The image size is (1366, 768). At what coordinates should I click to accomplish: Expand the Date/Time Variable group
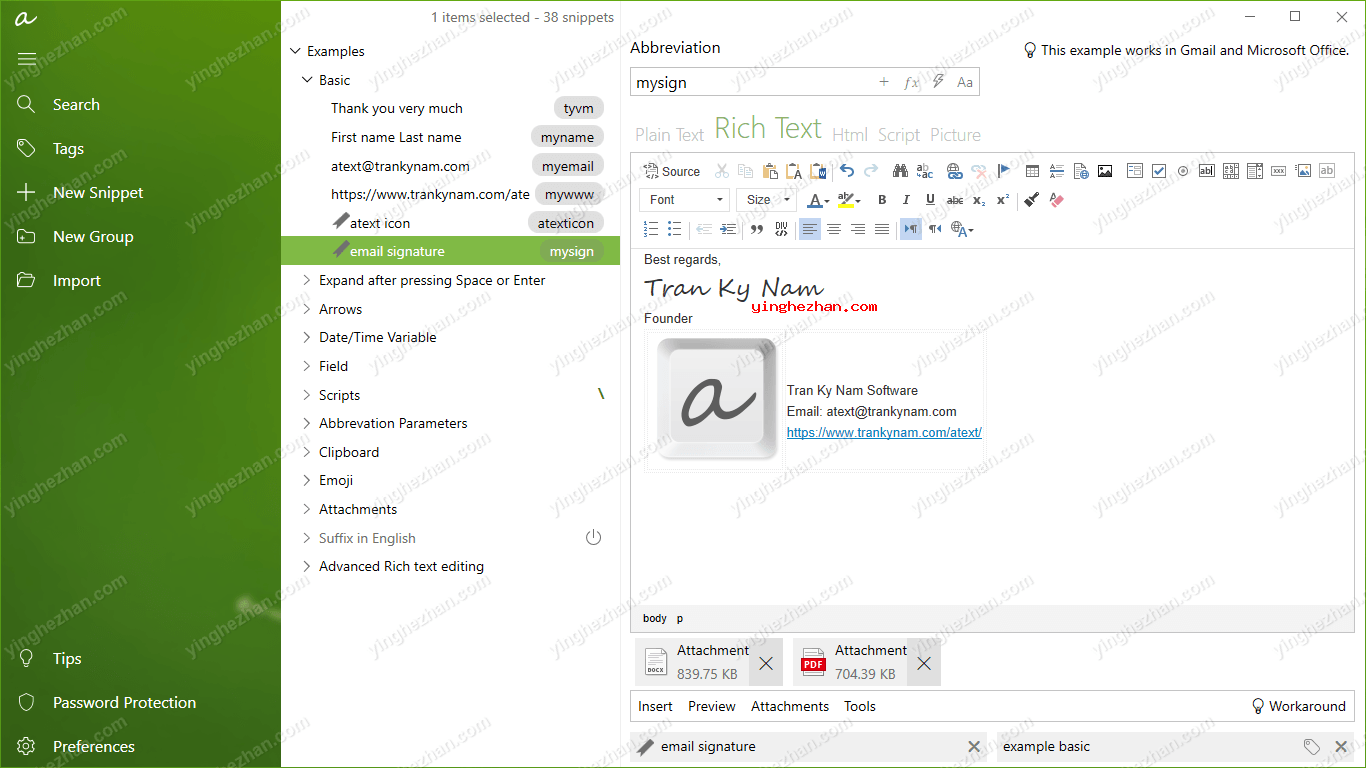377,337
